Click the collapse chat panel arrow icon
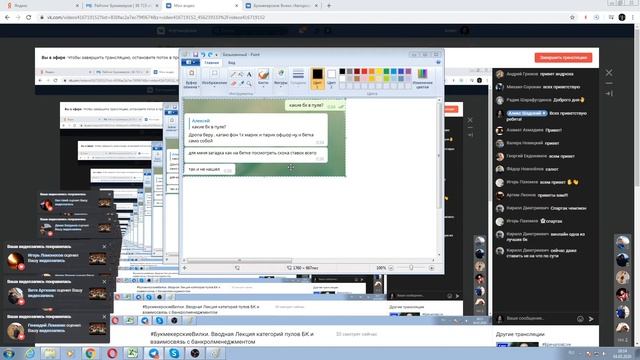This screenshot has width=640, height=360. (x=609, y=93)
